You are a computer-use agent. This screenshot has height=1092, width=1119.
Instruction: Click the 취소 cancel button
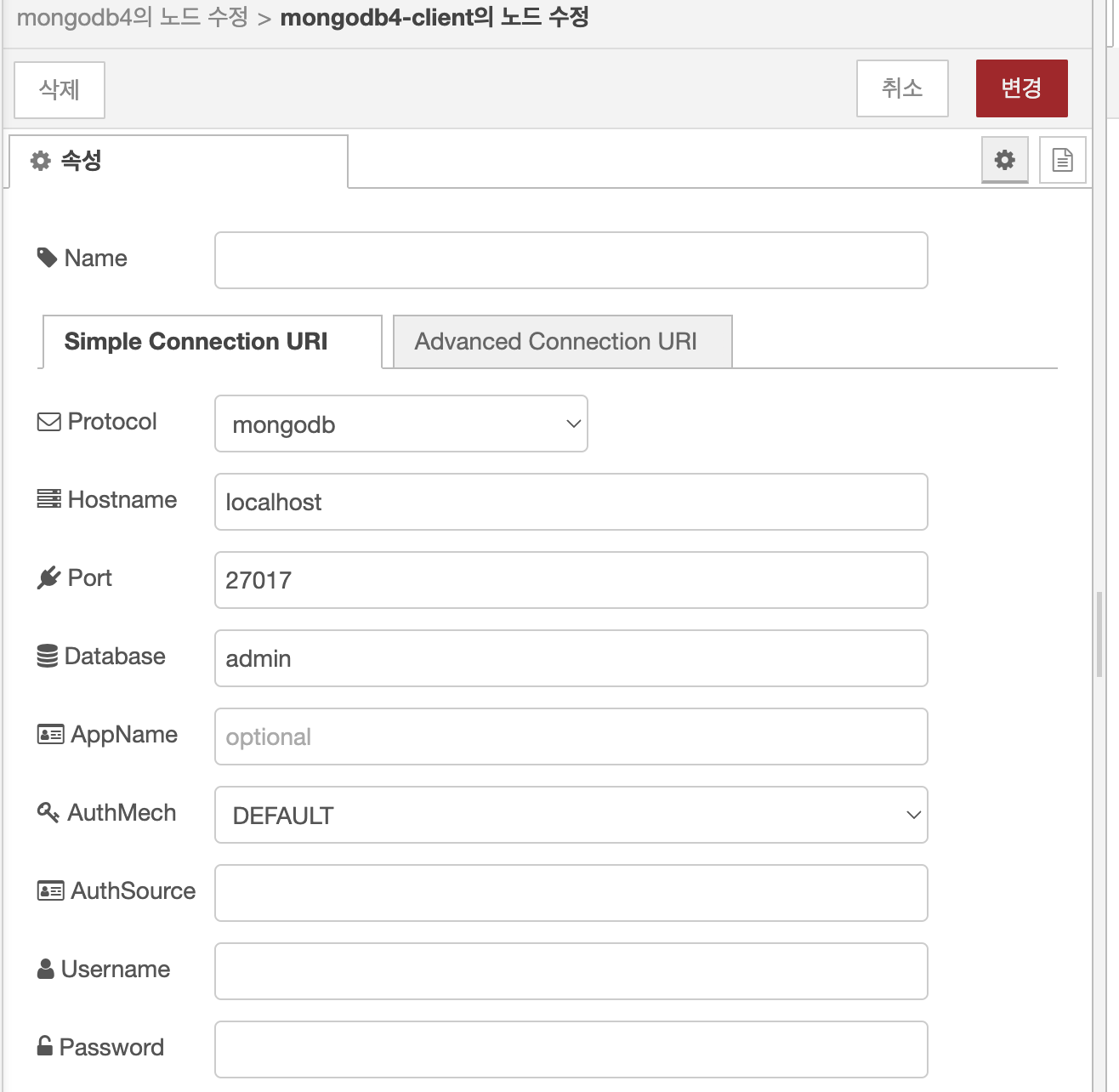click(902, 88)
